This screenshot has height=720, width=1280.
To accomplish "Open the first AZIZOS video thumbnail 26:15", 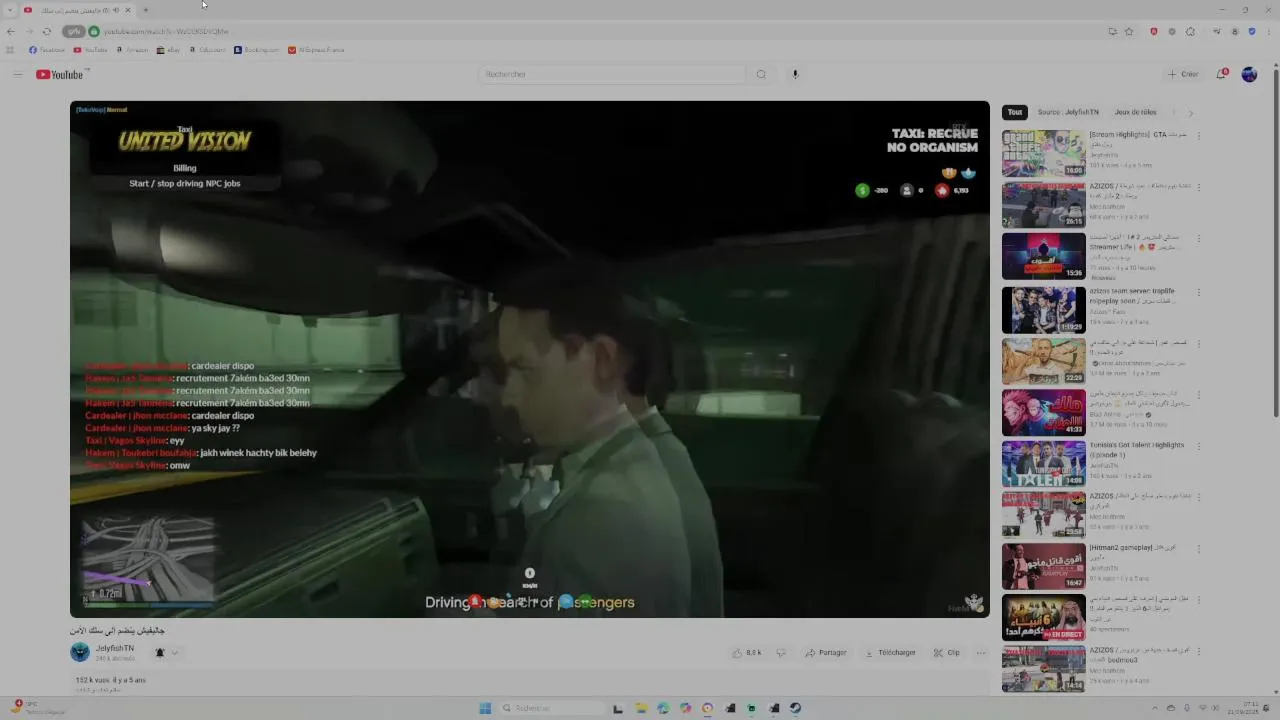I will 1043,204.
